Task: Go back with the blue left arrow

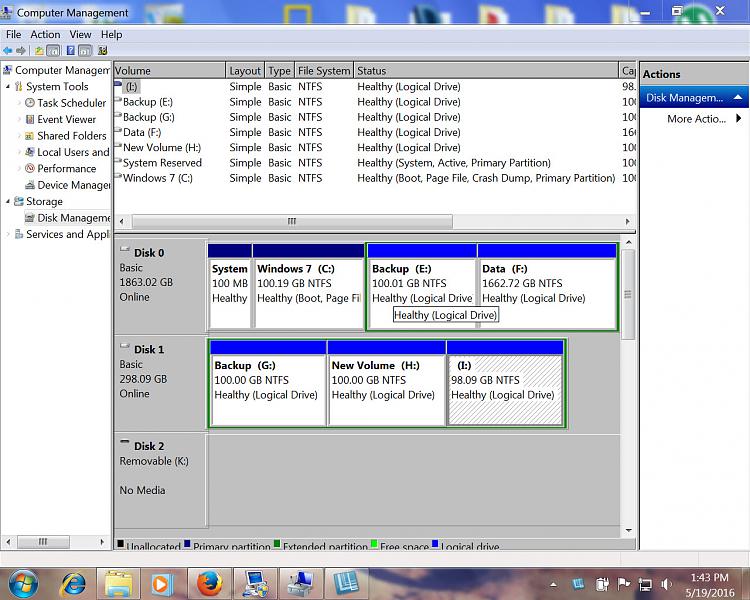Action: 7,50
